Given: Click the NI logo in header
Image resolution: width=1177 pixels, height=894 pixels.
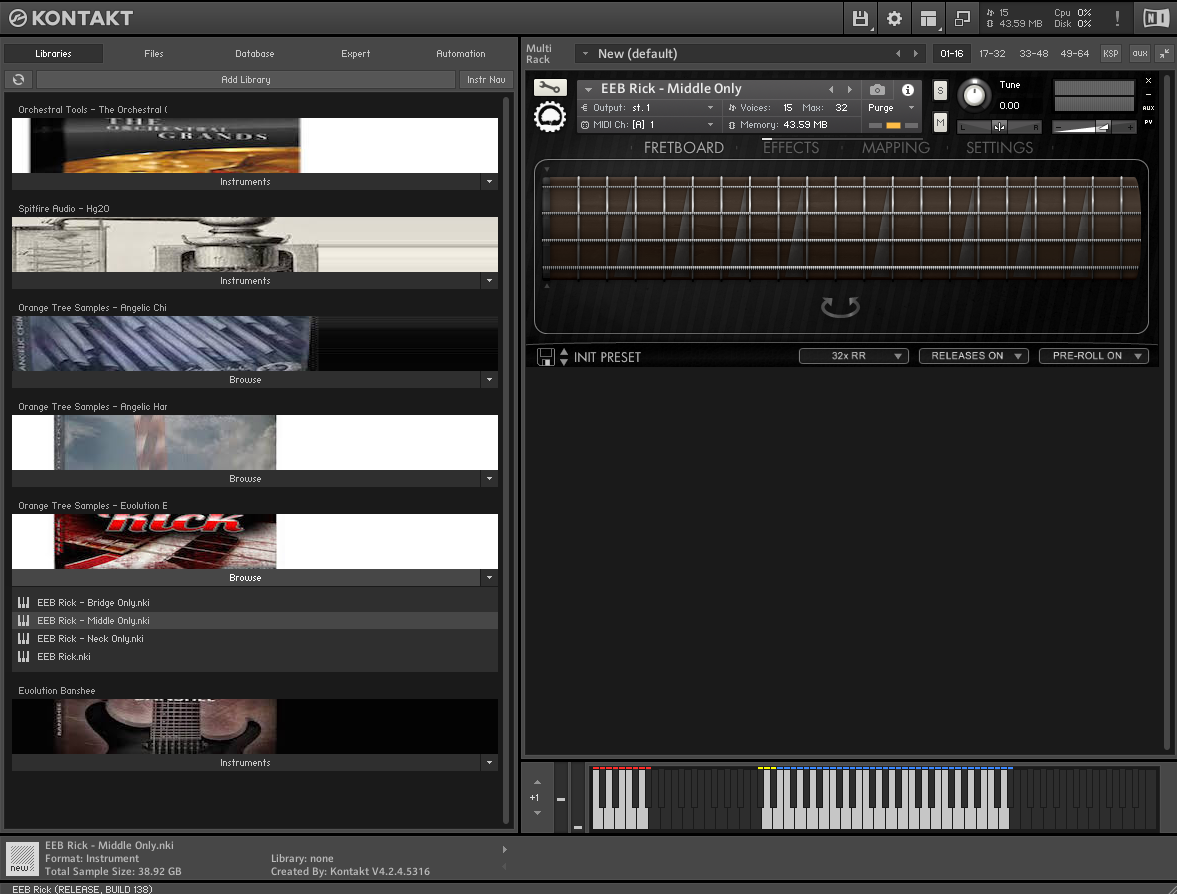Looking at the screenshot, I should tap(1156, 18).
